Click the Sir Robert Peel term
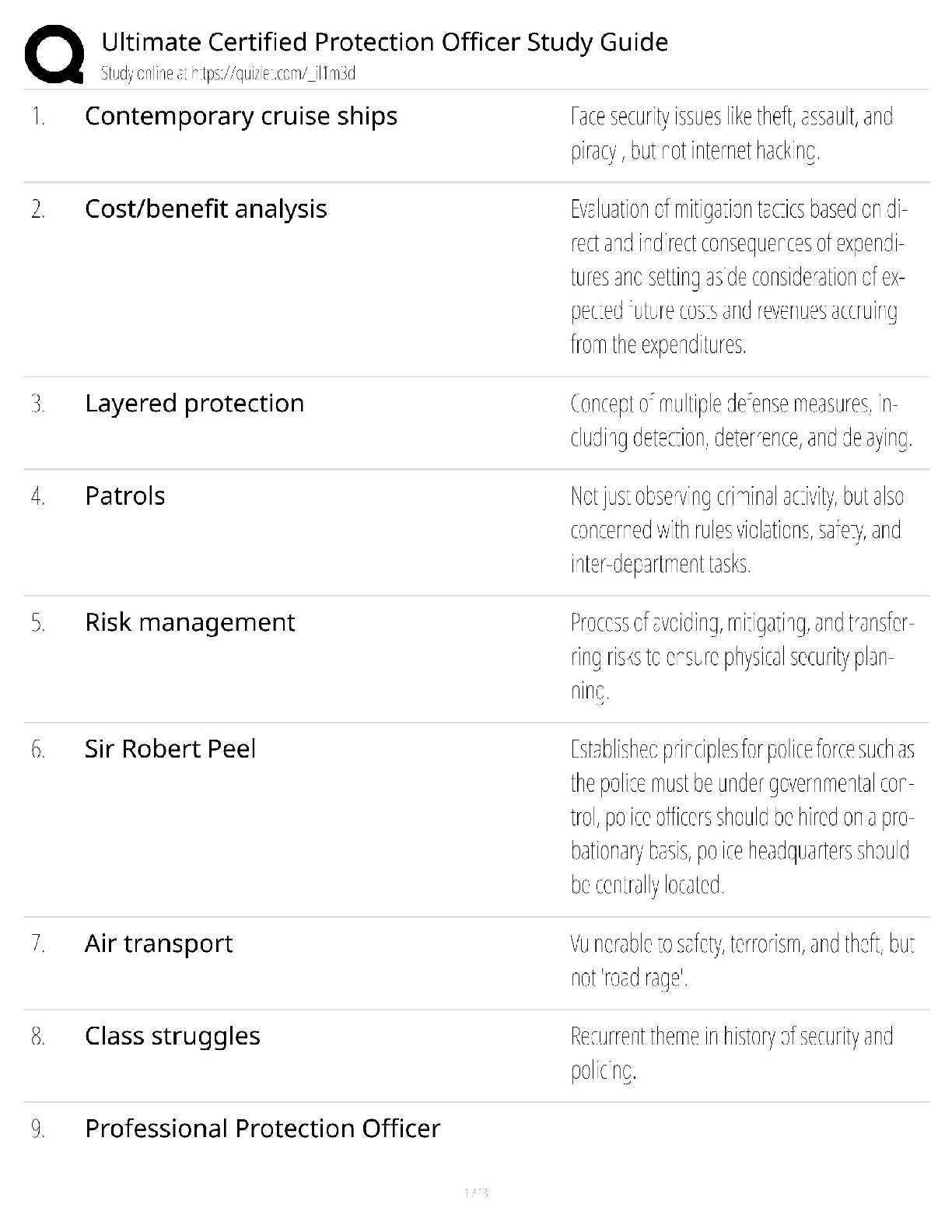 click(170, 749)
